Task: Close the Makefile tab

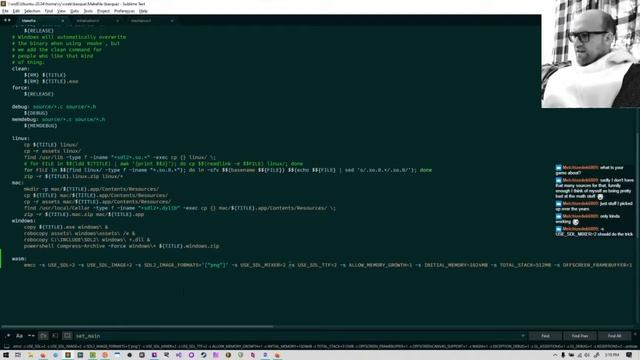Action: [62, 20]
